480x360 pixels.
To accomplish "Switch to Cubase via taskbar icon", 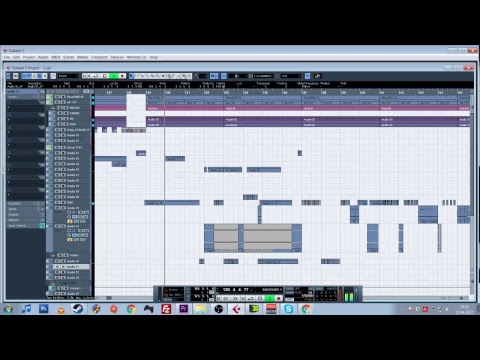I will click(x=236, y=309).
